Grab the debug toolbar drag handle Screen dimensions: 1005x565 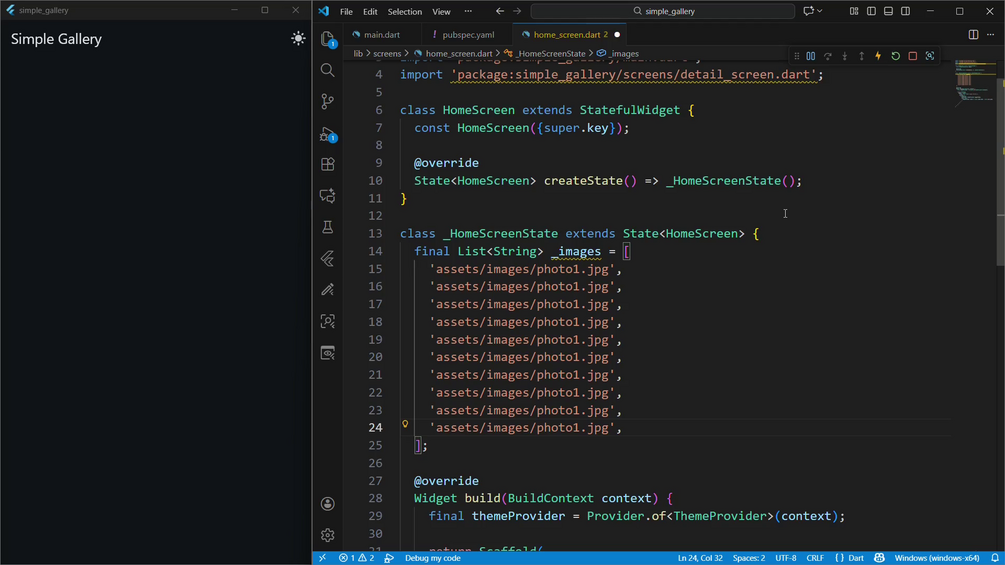click(x=797, y=56)
